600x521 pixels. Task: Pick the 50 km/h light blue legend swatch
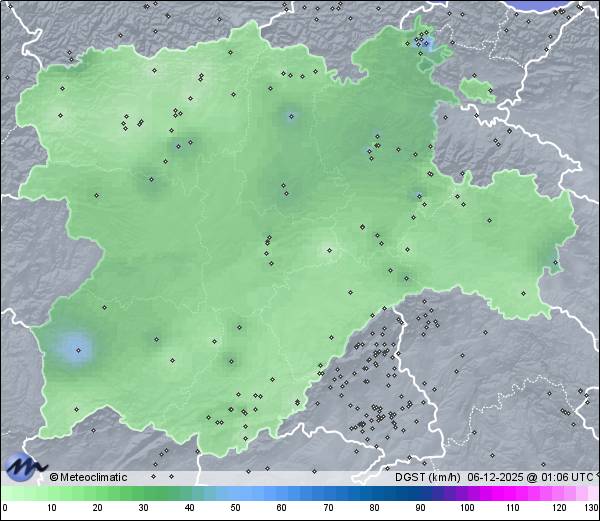[x=235, y=494]
